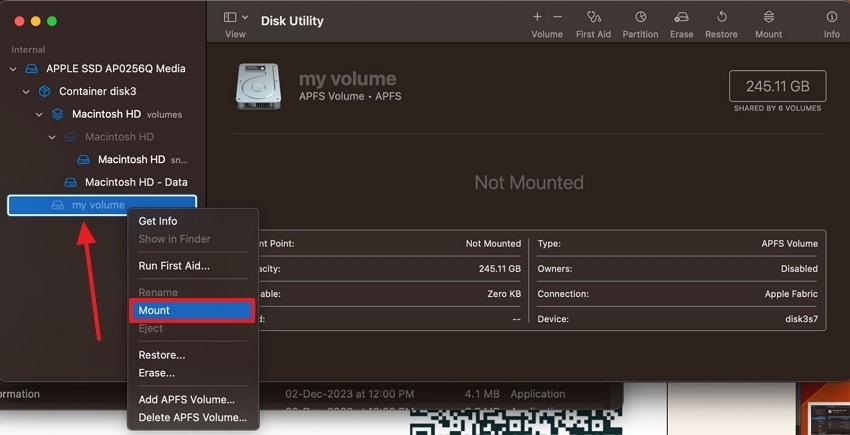Image resolution: width=850 pixels, height=435 pixels.
Task: Choose Delete APFS Volume... option
Action: (x=192, y=418)
